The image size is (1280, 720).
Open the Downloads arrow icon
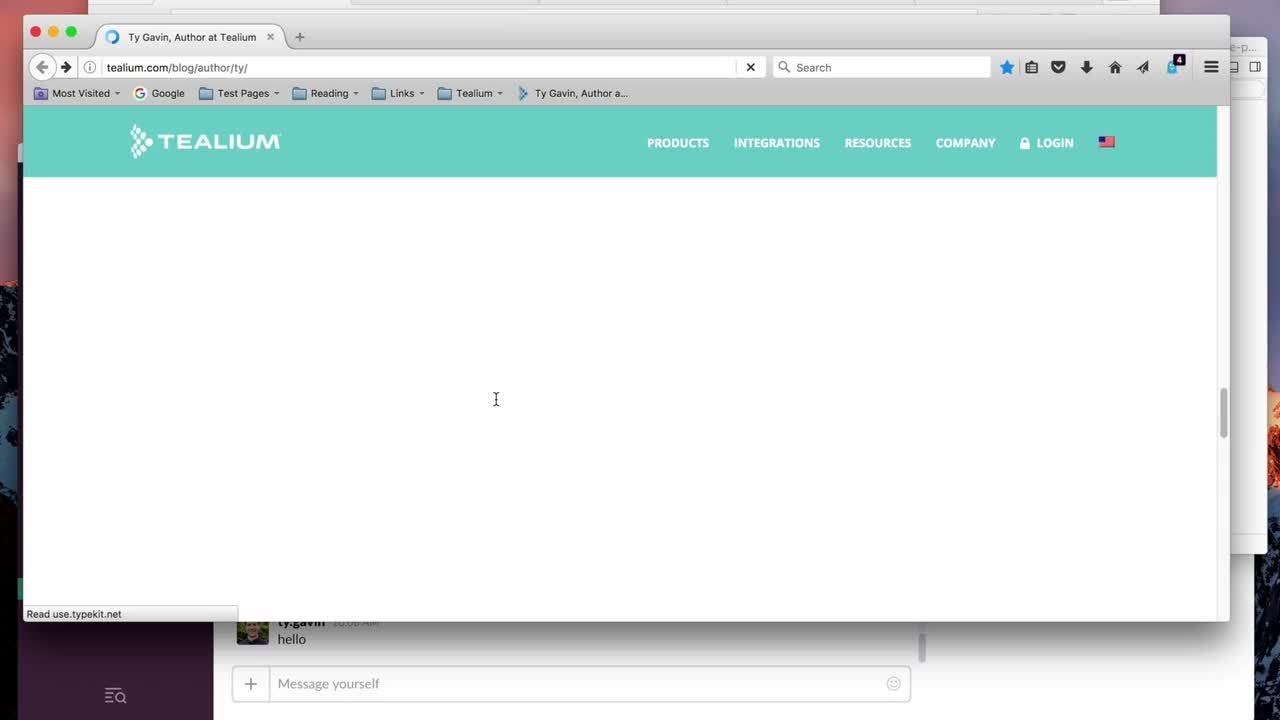coord(1086,67)
